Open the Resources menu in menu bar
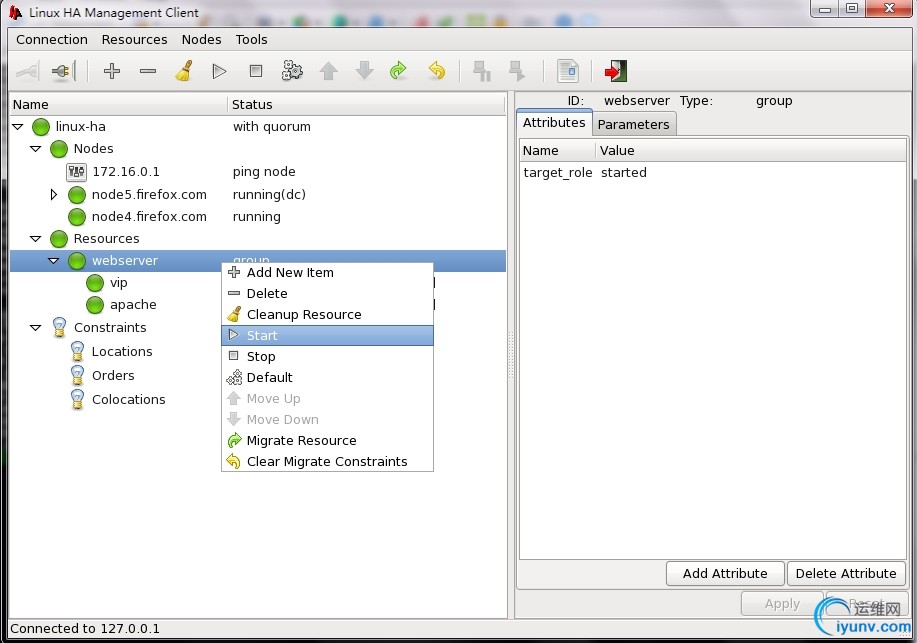Screen dimensions: 917x643 coord(134,40)
